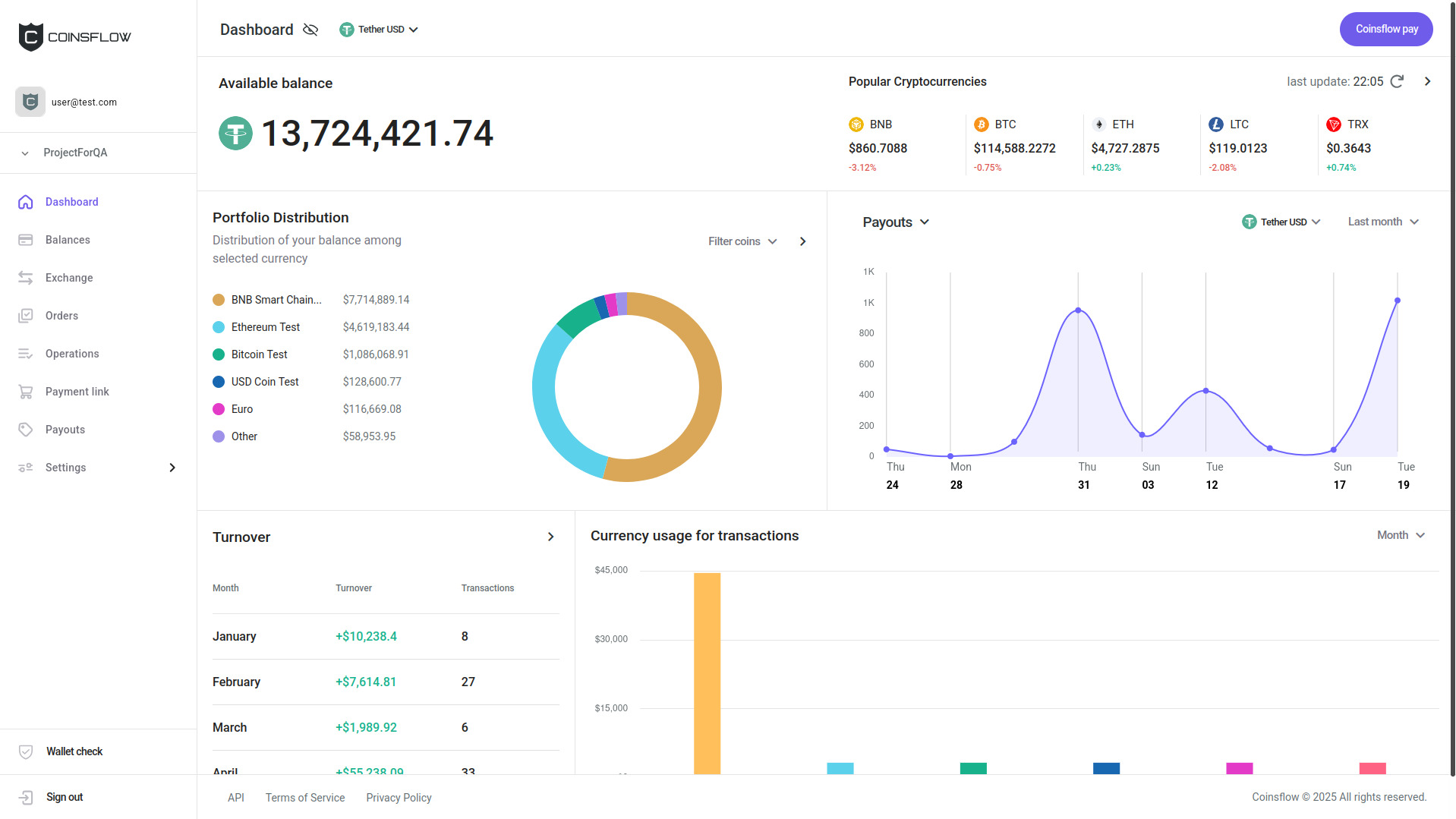
Task: Open the Balances menu item
Action: (x=68, y=240)
